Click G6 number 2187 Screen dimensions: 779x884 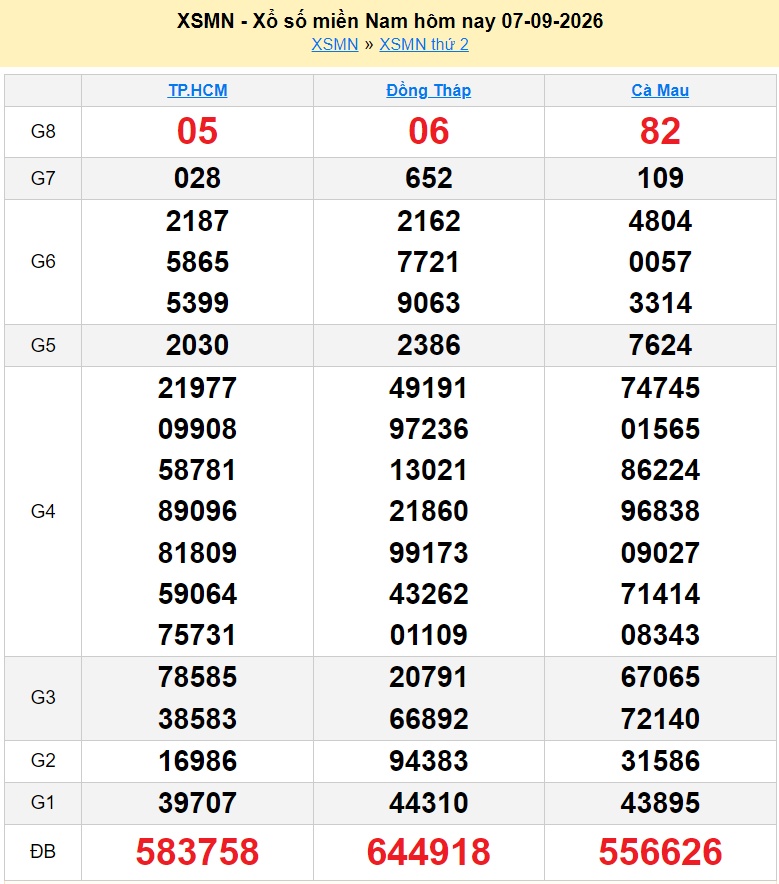(197, 221)
